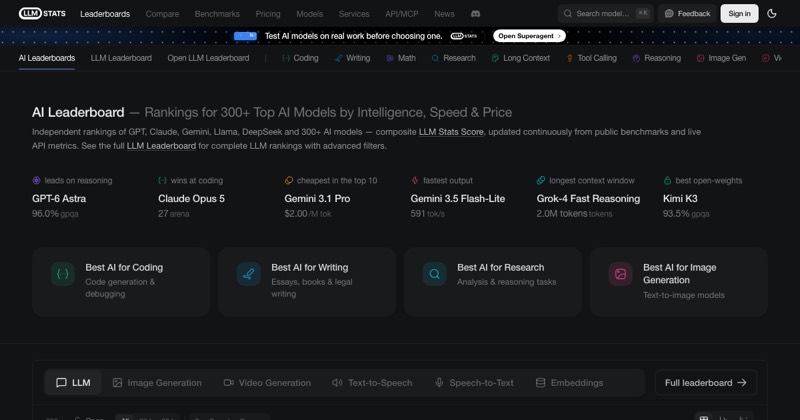The image size is (800, 420).
Task: Follow the LLM Leaderboard link in description
Action: pos(161,146)
